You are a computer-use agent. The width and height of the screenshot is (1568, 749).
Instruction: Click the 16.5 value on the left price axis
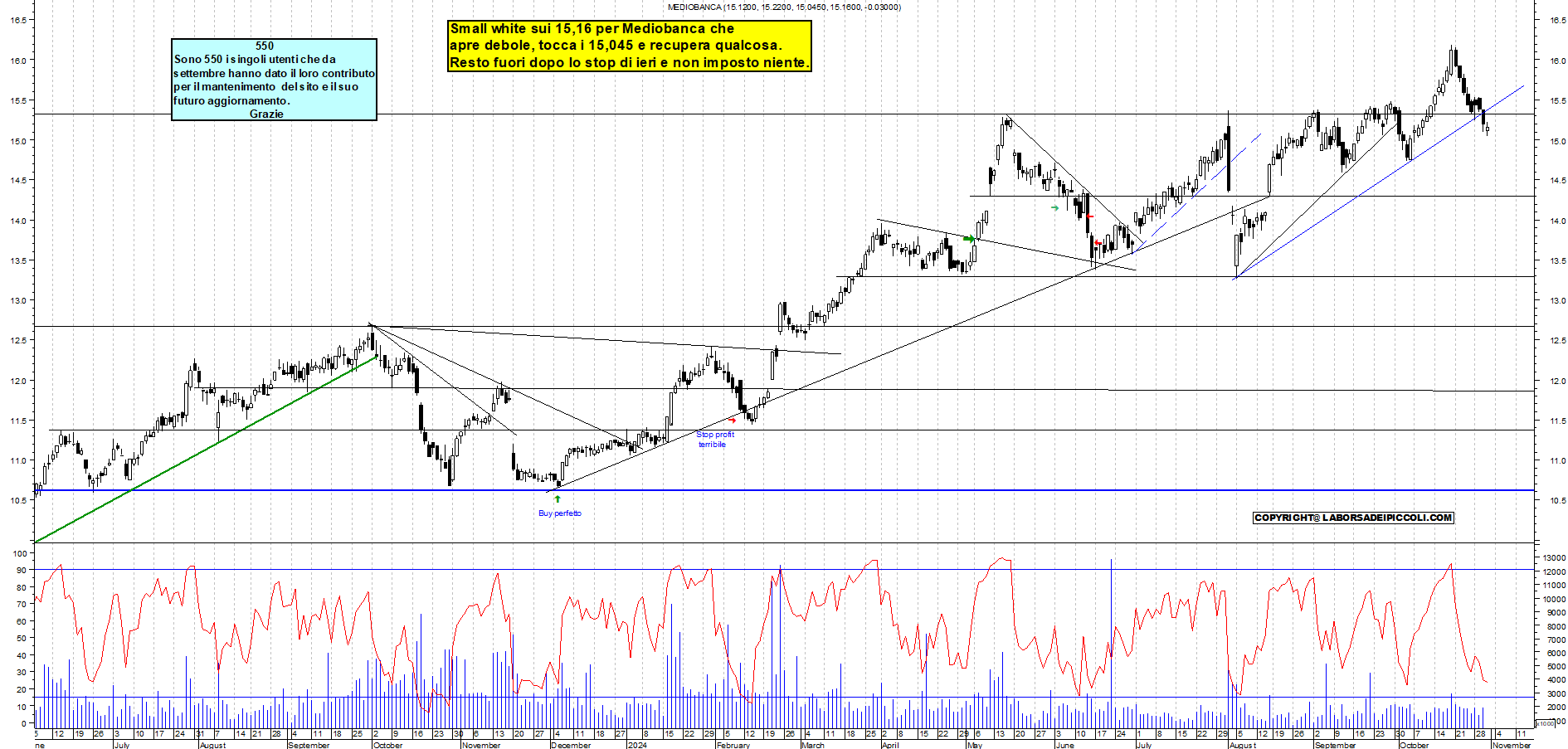(18, 20)
